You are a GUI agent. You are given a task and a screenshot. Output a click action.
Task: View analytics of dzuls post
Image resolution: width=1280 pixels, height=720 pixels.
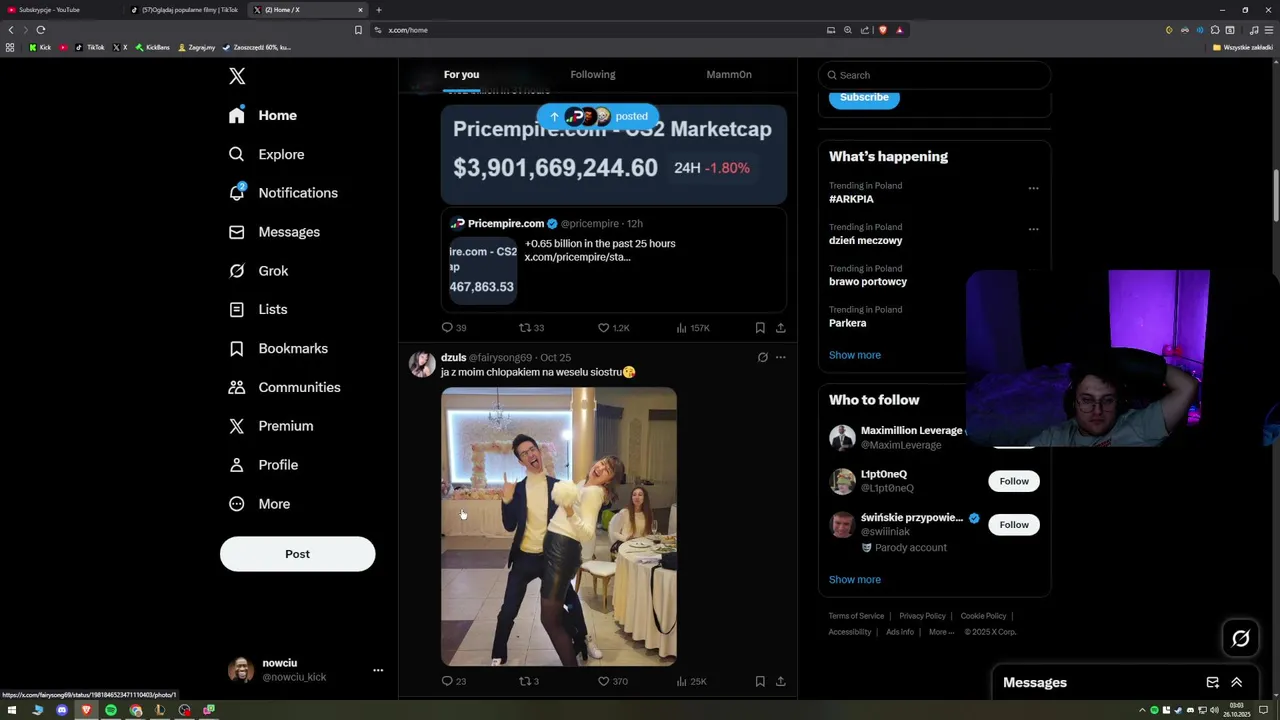(x=691, y=681)
